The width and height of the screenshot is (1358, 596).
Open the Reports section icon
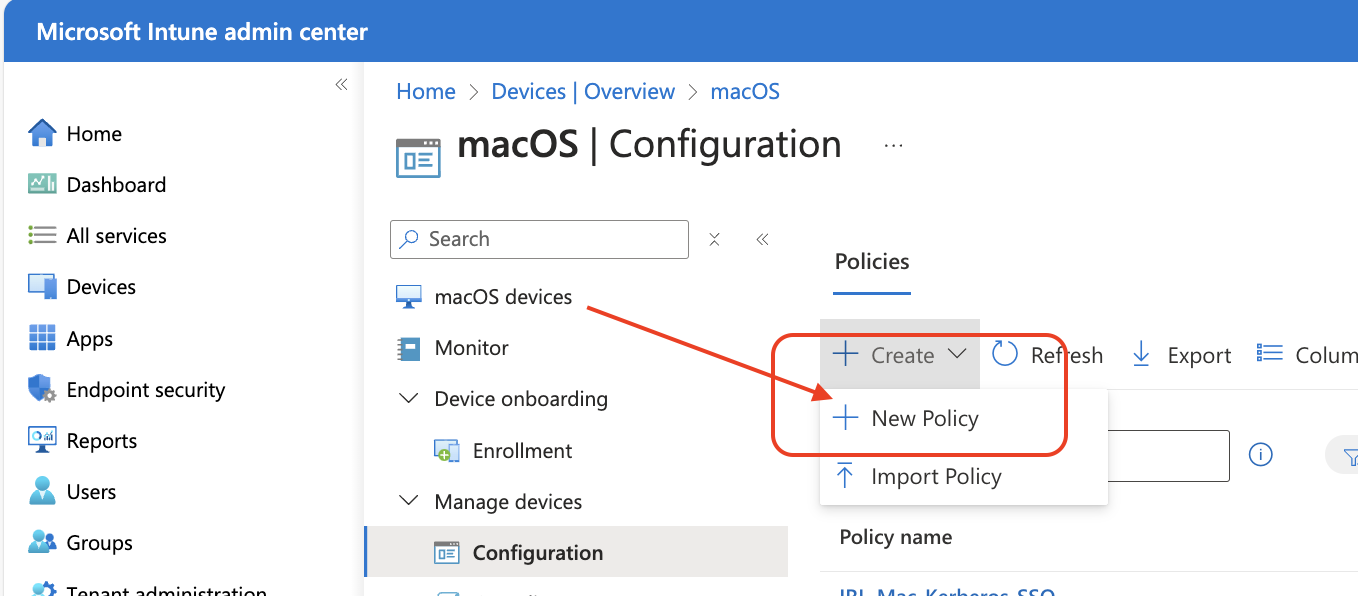click(42, 440)
